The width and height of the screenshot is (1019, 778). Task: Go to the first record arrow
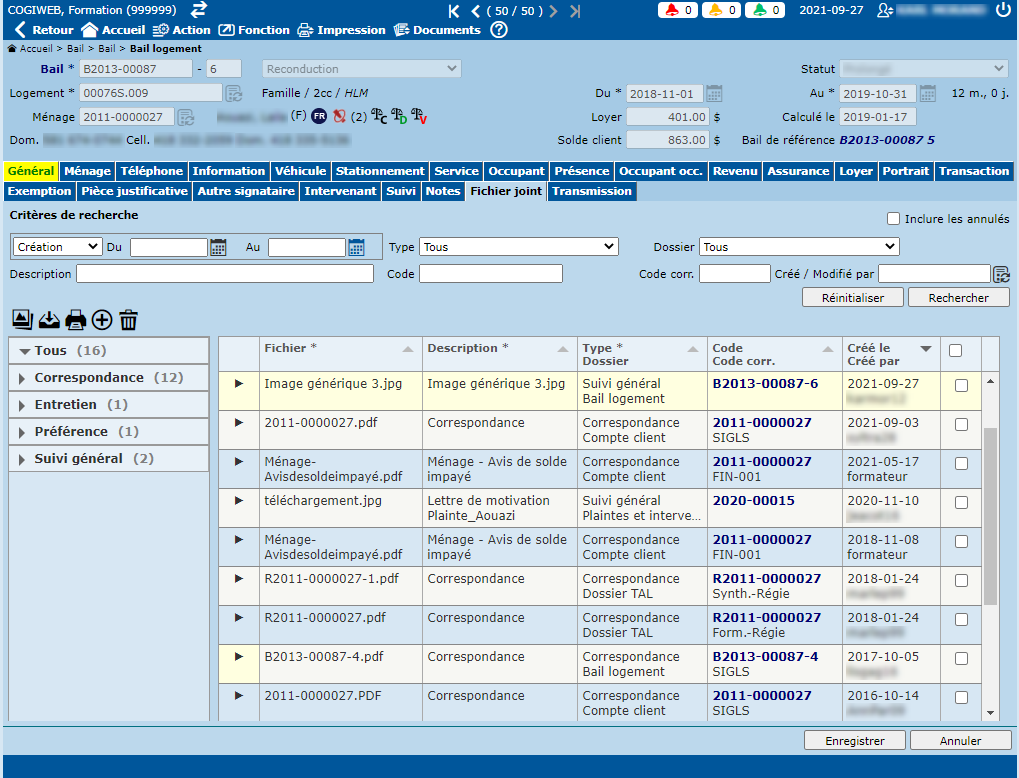click(454, 11)
